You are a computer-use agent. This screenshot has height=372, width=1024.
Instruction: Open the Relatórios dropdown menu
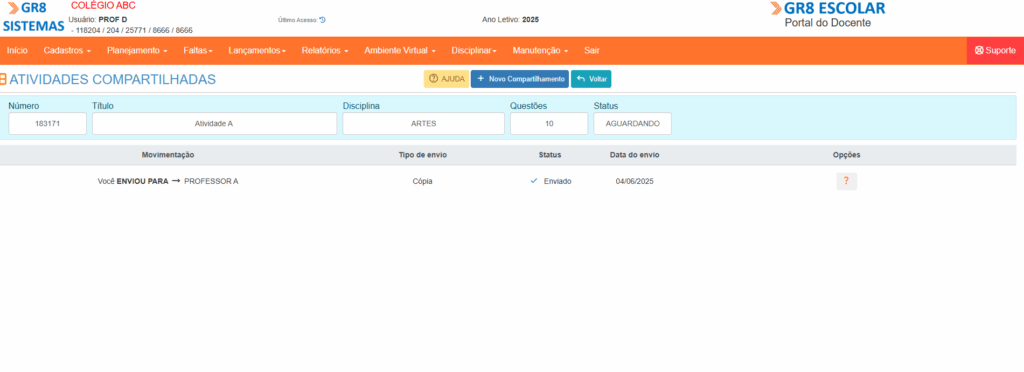coord(325,50)
